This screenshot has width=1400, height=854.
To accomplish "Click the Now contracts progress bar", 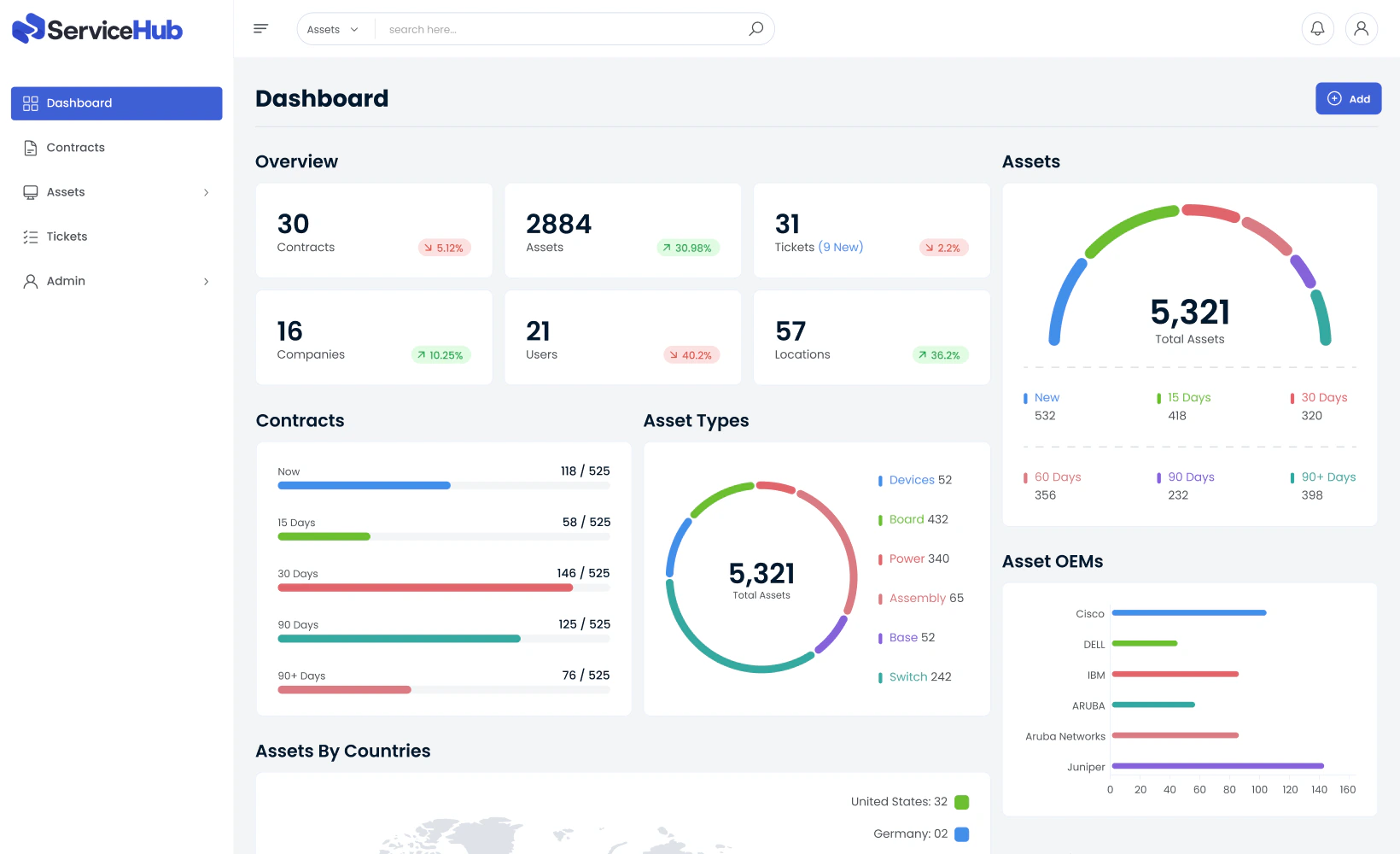I will point(444,485).
